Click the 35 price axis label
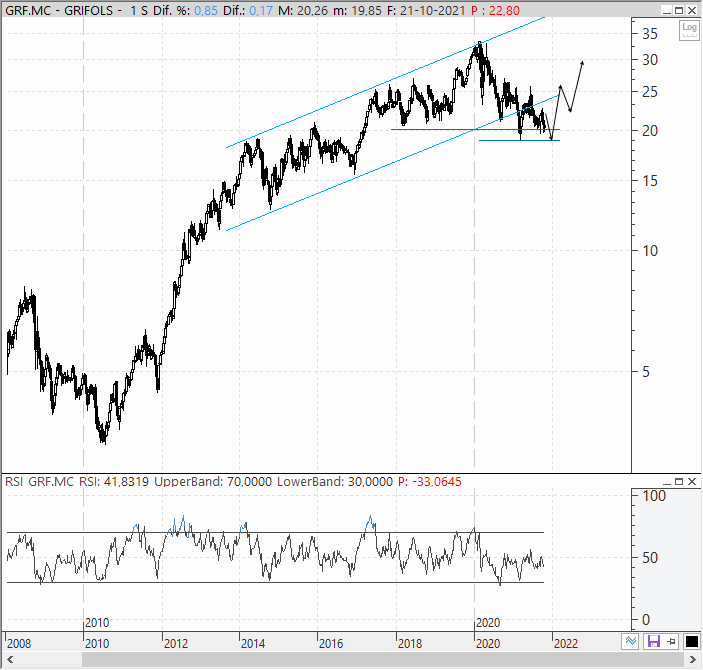 (x=650, y=34)
